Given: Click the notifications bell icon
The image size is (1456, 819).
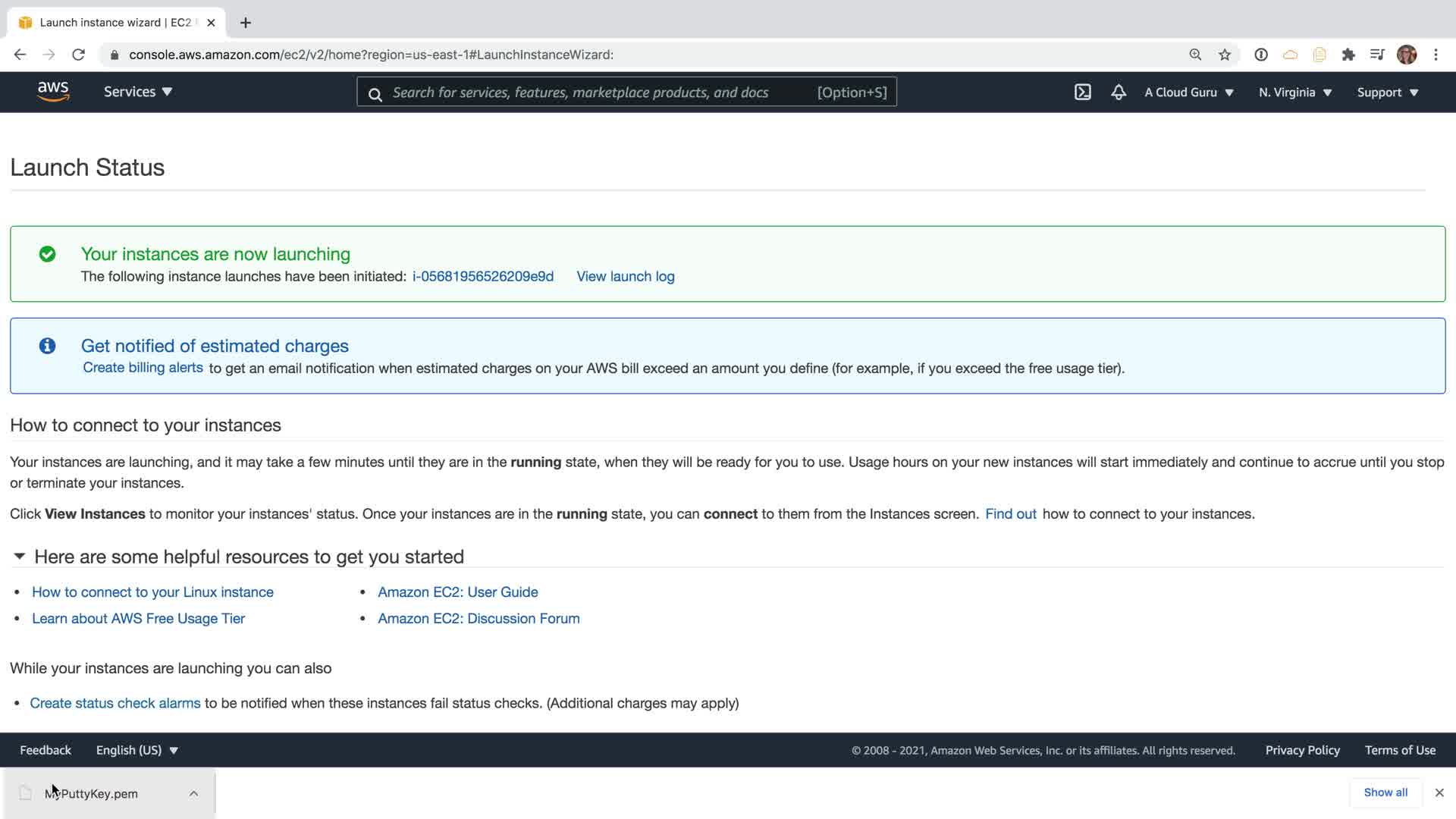Looking at the screenshot, I should 1119,92.
